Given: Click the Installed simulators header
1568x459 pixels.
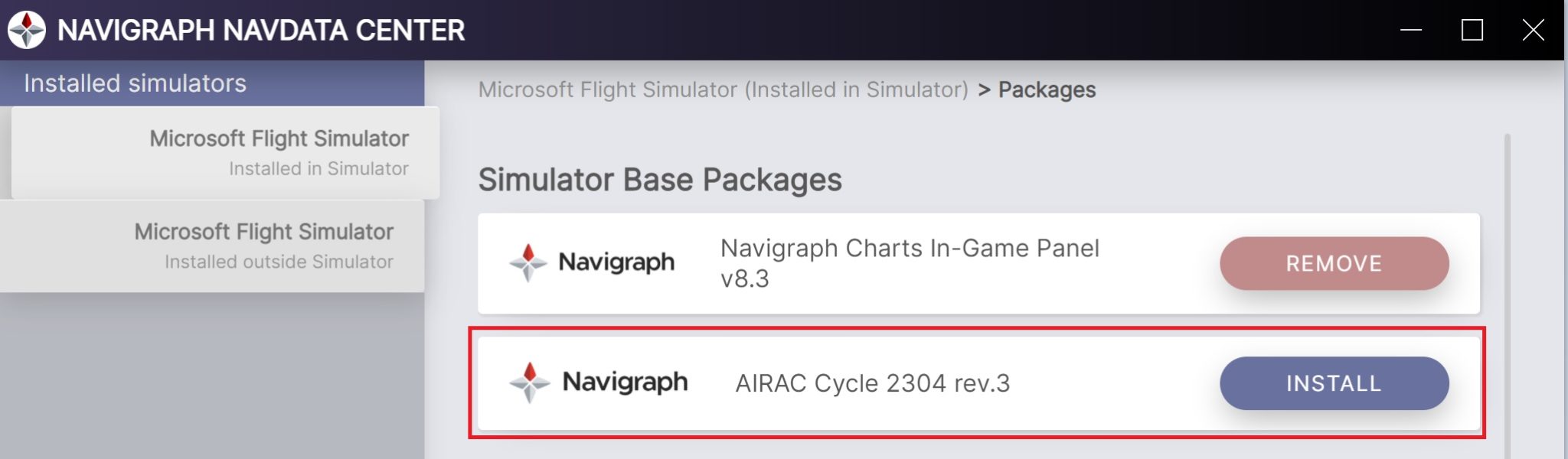Looking at the screenshot, I should point(135,83).
